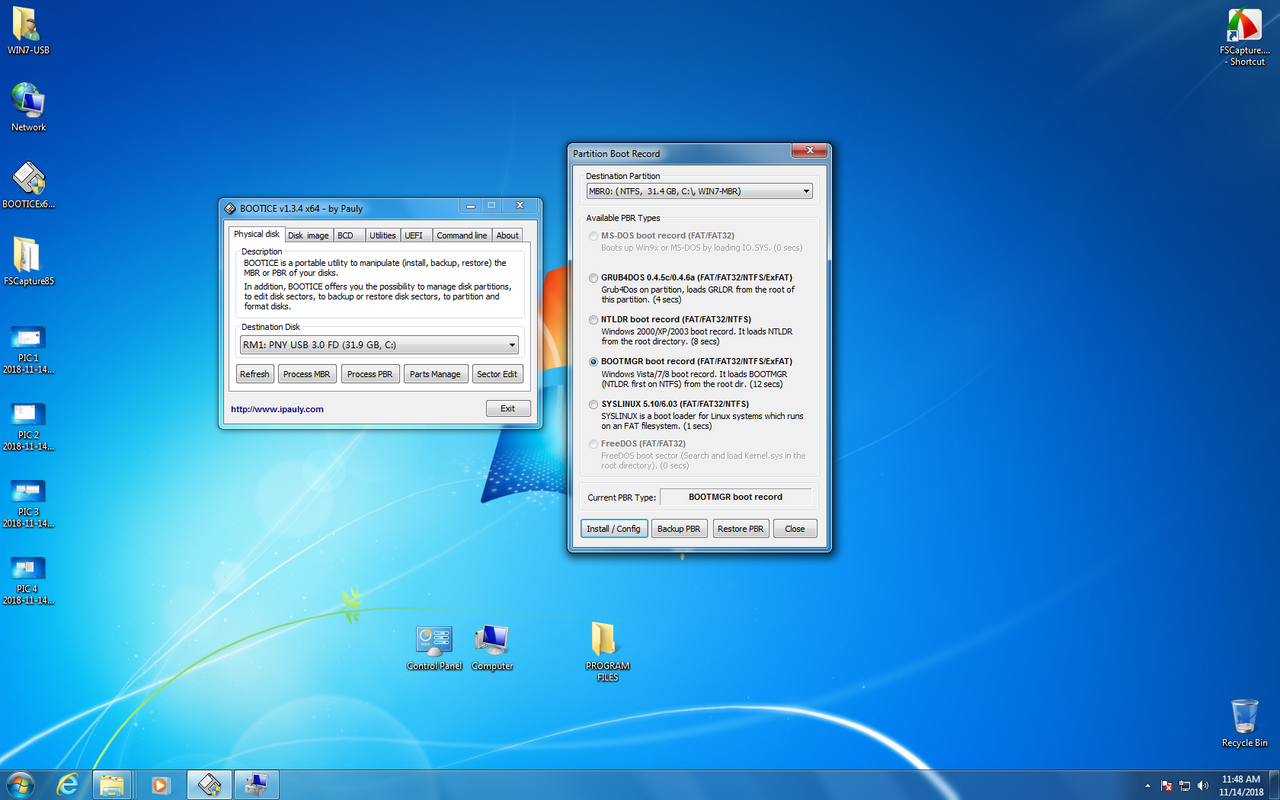1280x800 pixels.
Task: Click the BOOTICE title bar icon
Action: coord(229,208)
